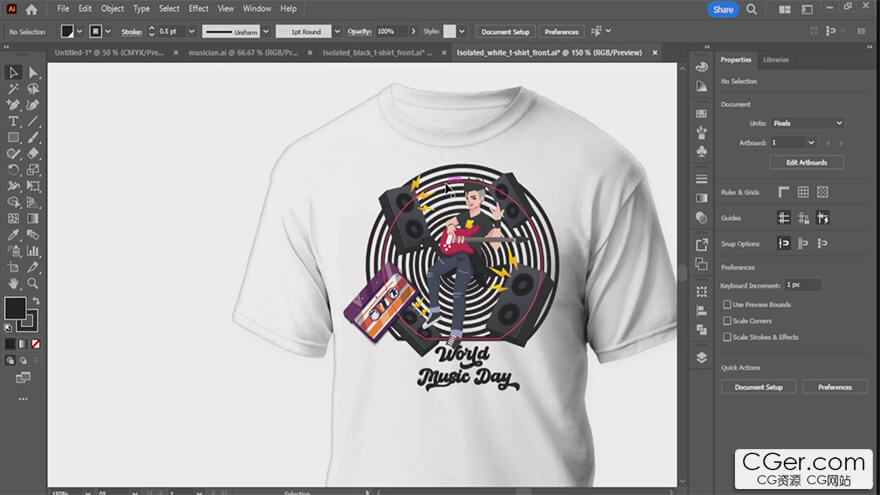Select the Eyedropper tool
880x495 pixels.
(13, 235)
